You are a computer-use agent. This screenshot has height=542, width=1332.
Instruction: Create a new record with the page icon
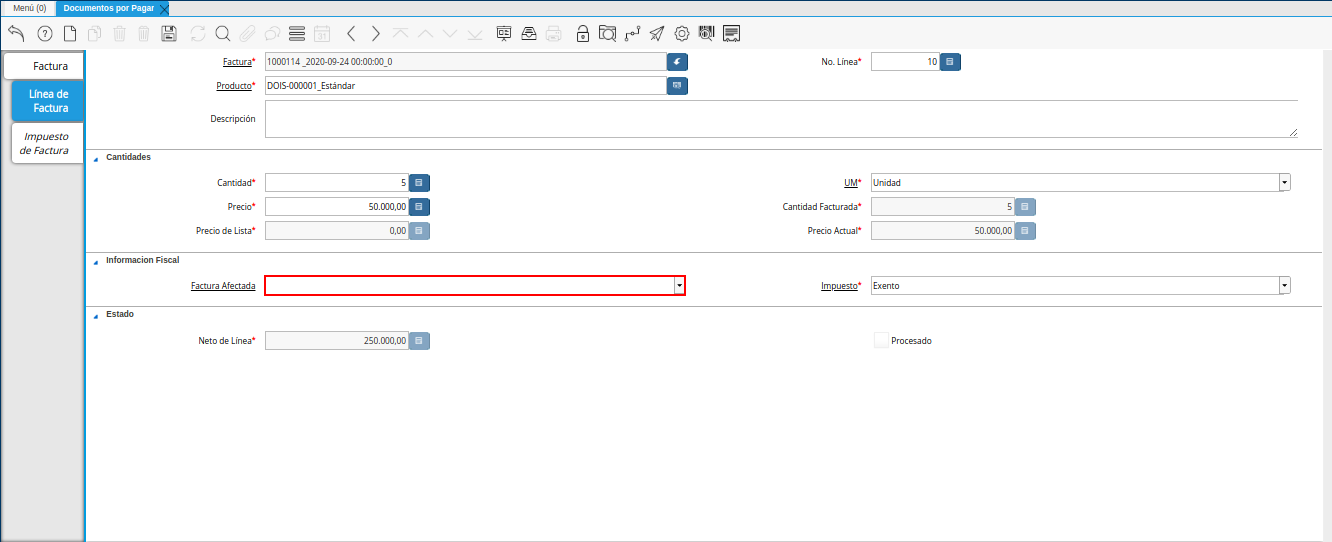70,33
